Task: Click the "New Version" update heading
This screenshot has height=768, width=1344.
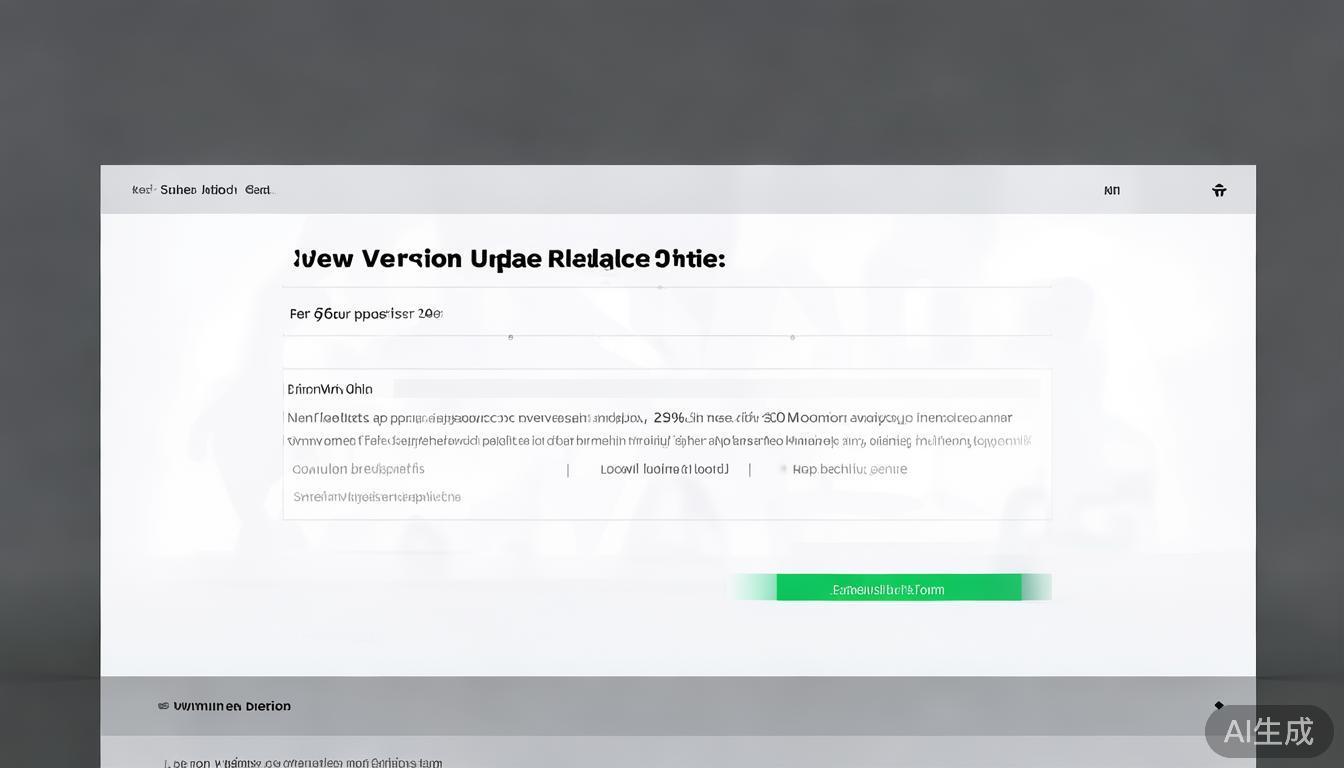Action: [x=509, y=259]
